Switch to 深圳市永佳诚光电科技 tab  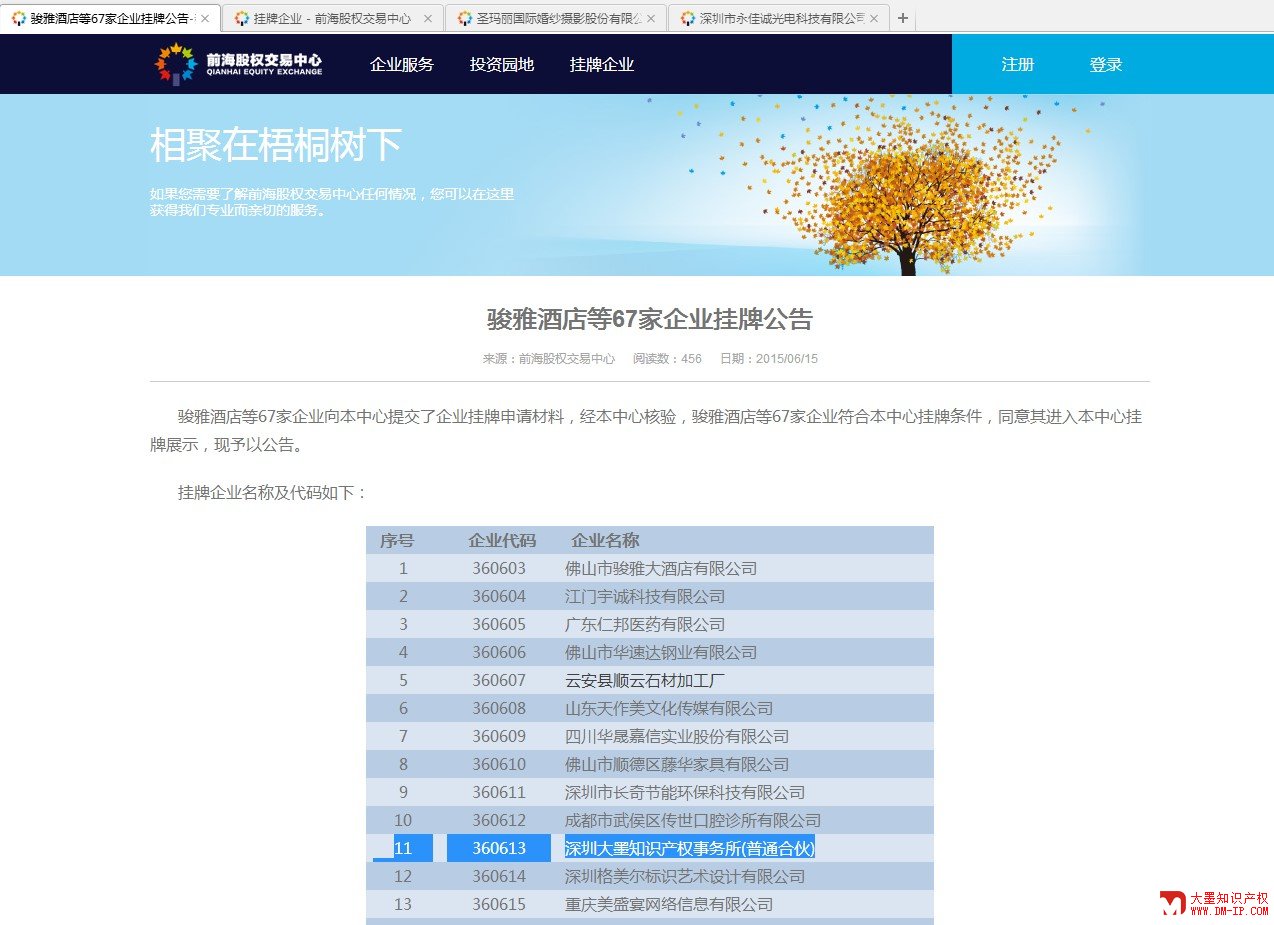coord(778,18)
